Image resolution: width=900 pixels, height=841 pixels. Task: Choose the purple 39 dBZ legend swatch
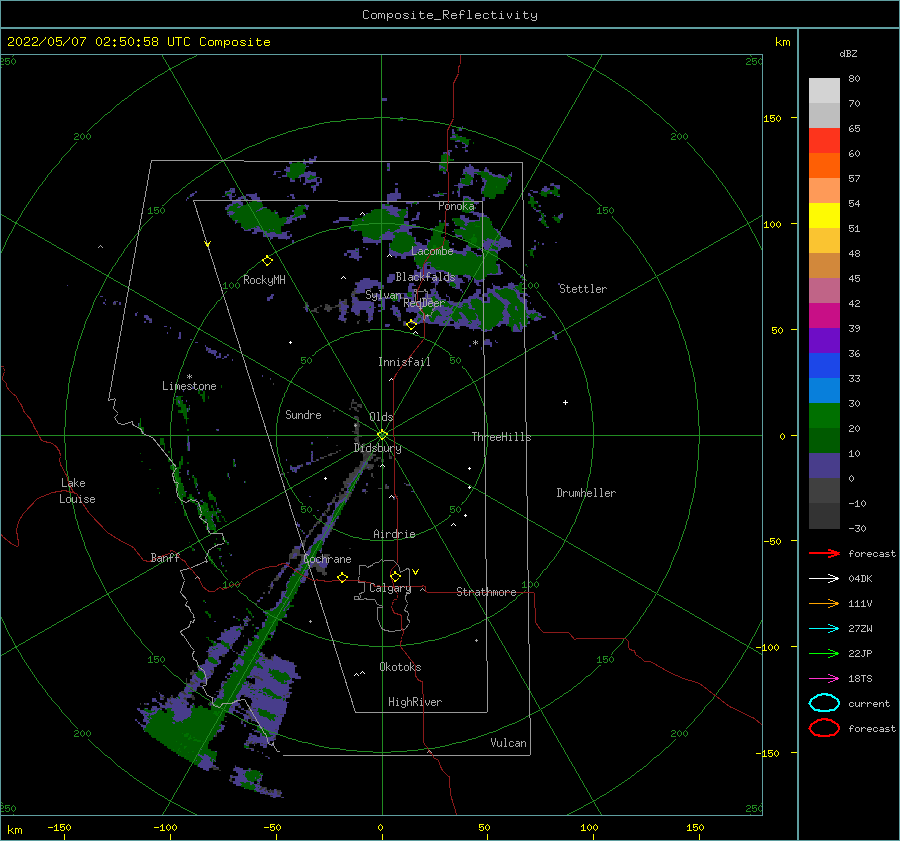(824, 340)
